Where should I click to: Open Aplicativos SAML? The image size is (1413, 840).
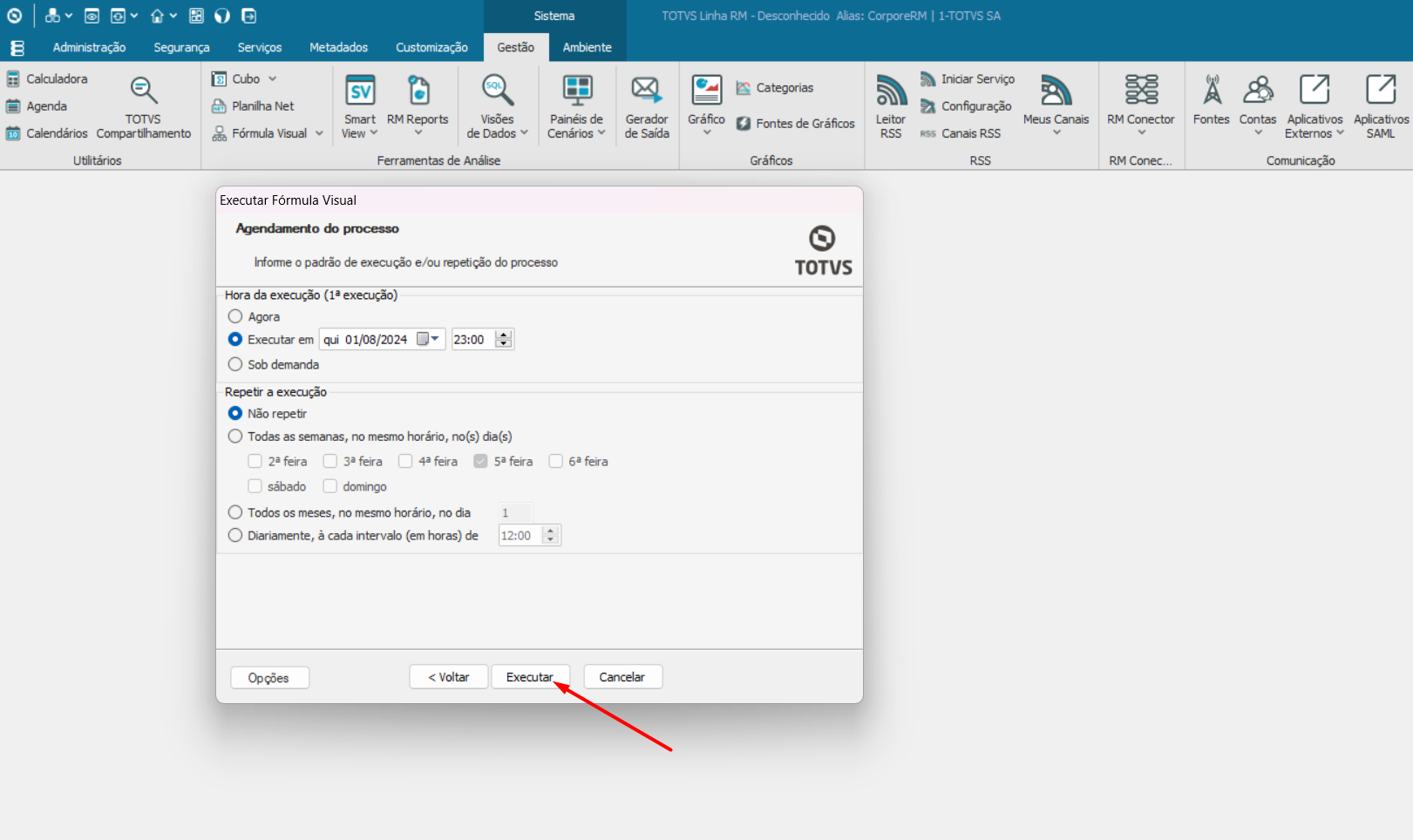pyautogui.click(x=1381, y=108)
